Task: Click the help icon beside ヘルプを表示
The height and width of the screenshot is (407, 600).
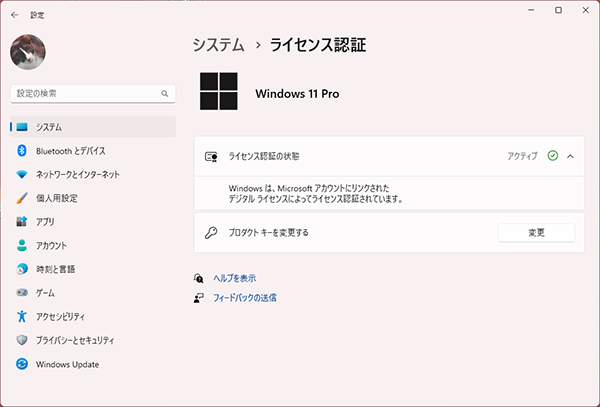Action: [x=199, y=278]
